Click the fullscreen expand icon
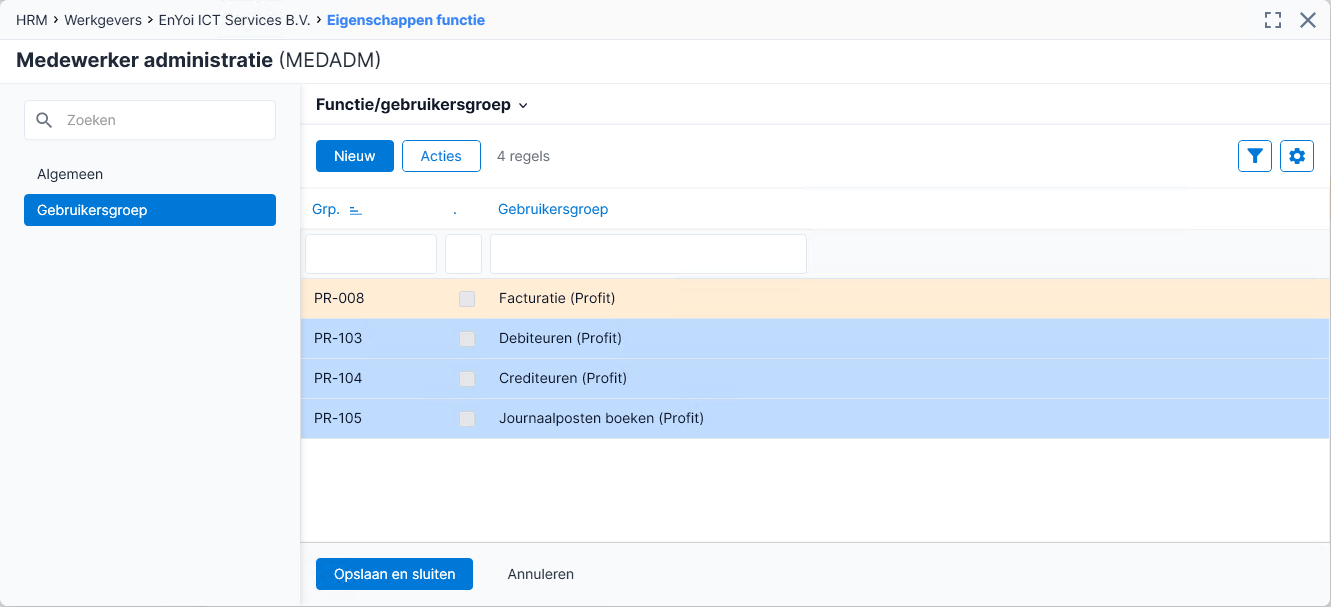Viewport: 1331px width, 607px height. coord(1273,20)
